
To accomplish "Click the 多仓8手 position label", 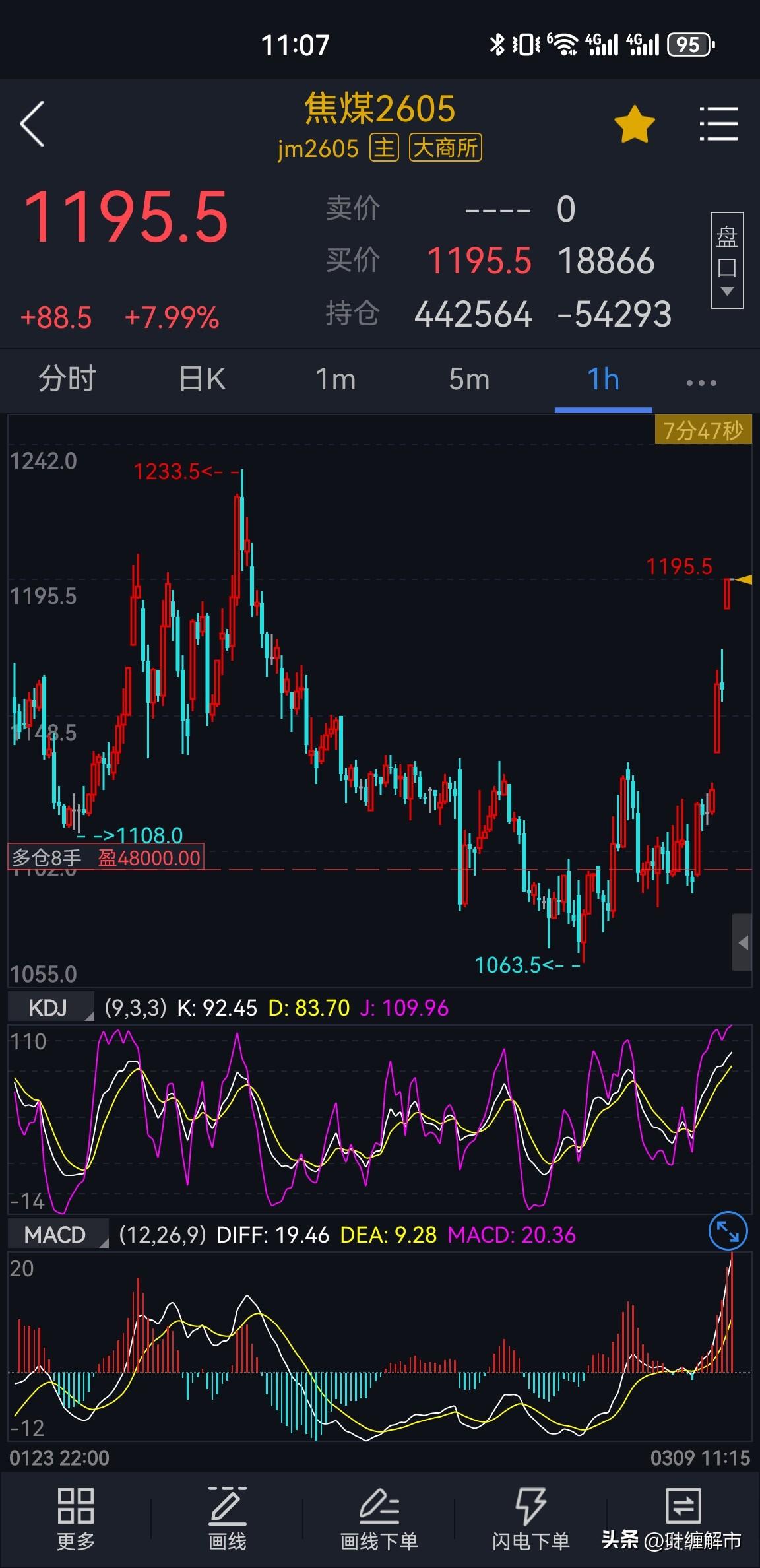I will [x=46, y=857].
